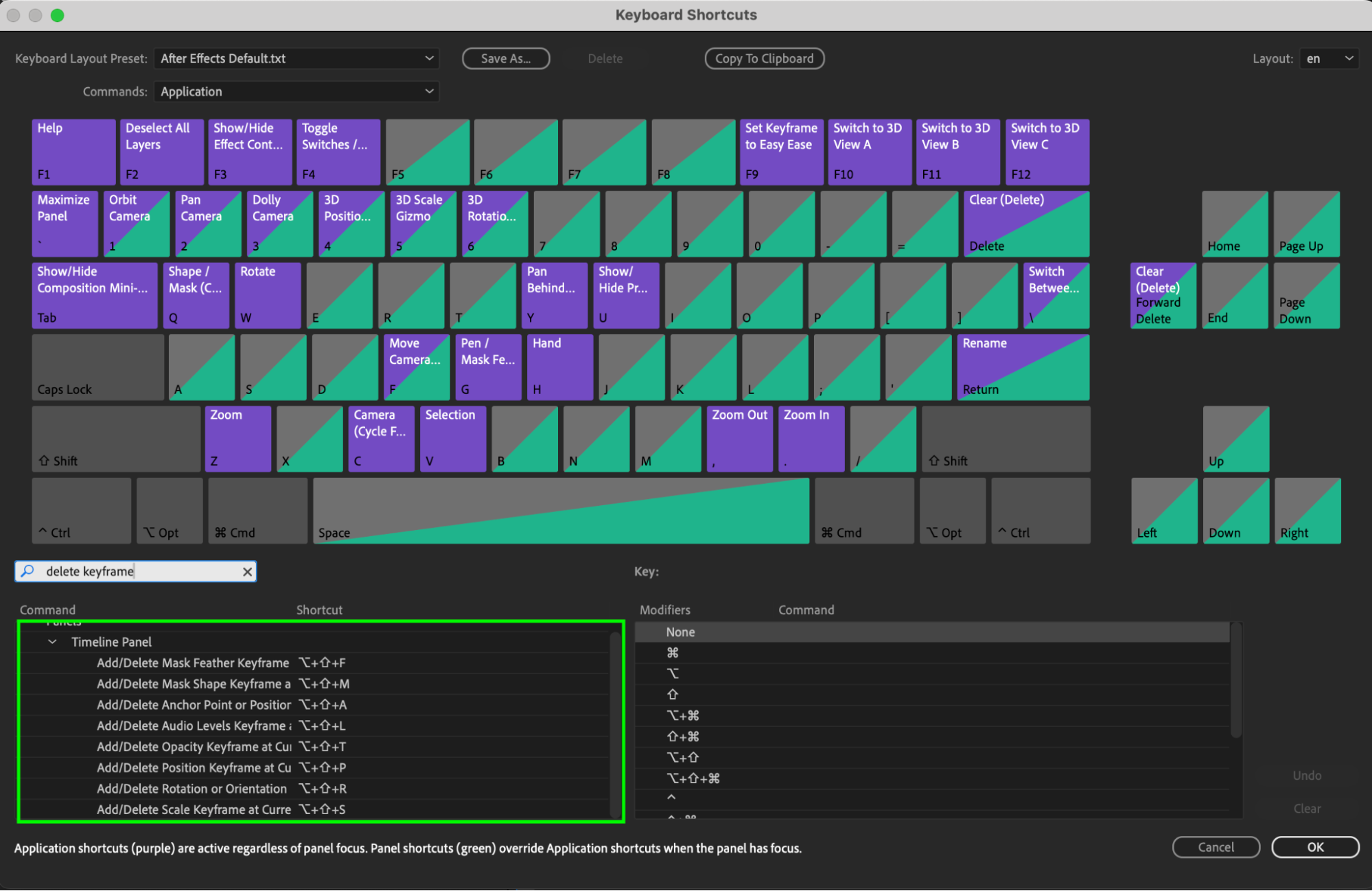1372x891 pixels.
Task: Collapse the Timeline Panel tree group
Action: click(52, 642)
